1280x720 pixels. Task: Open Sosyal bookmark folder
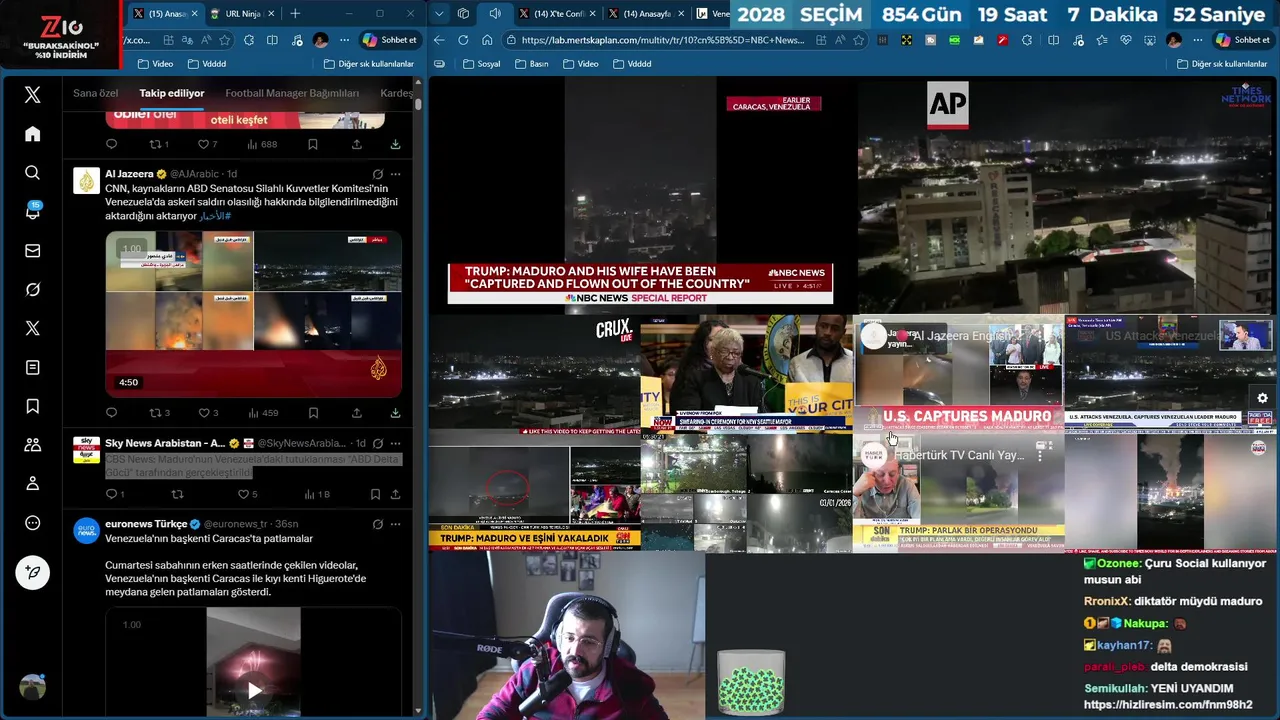[480, 64]
